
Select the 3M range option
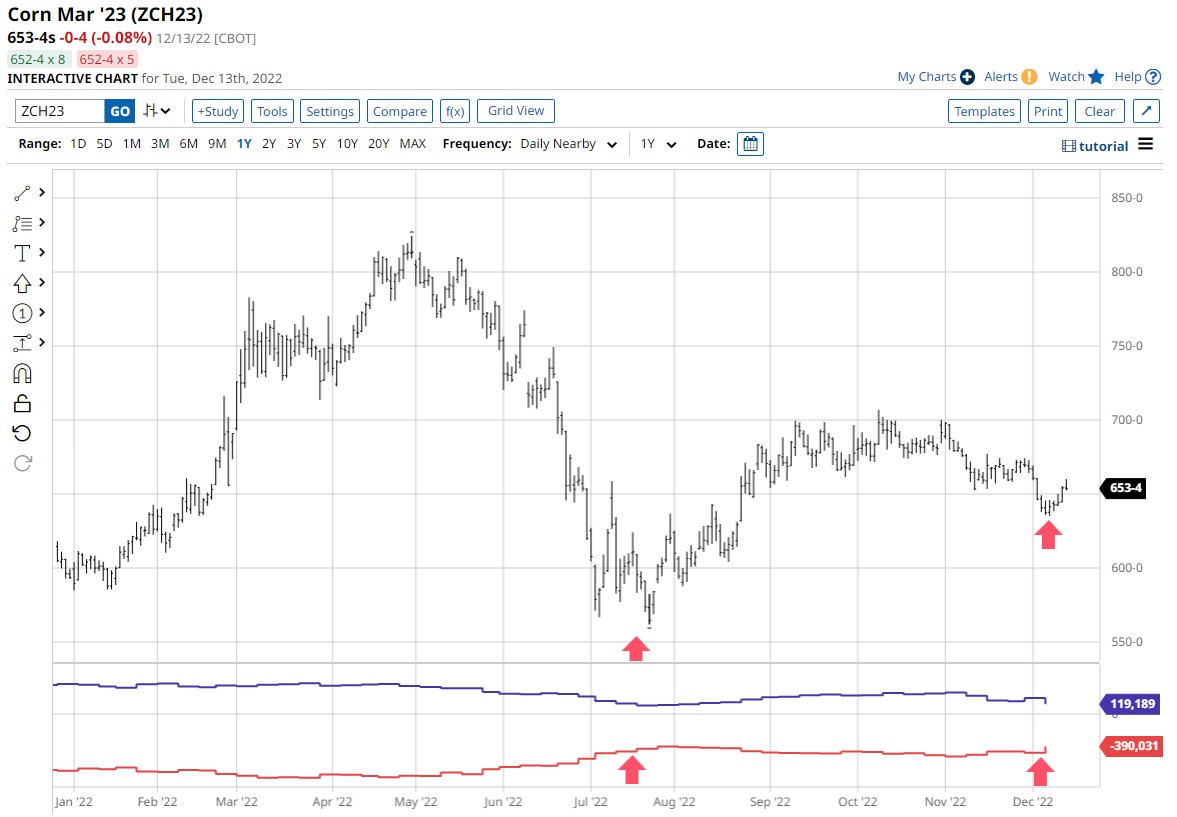coord(160,143)
